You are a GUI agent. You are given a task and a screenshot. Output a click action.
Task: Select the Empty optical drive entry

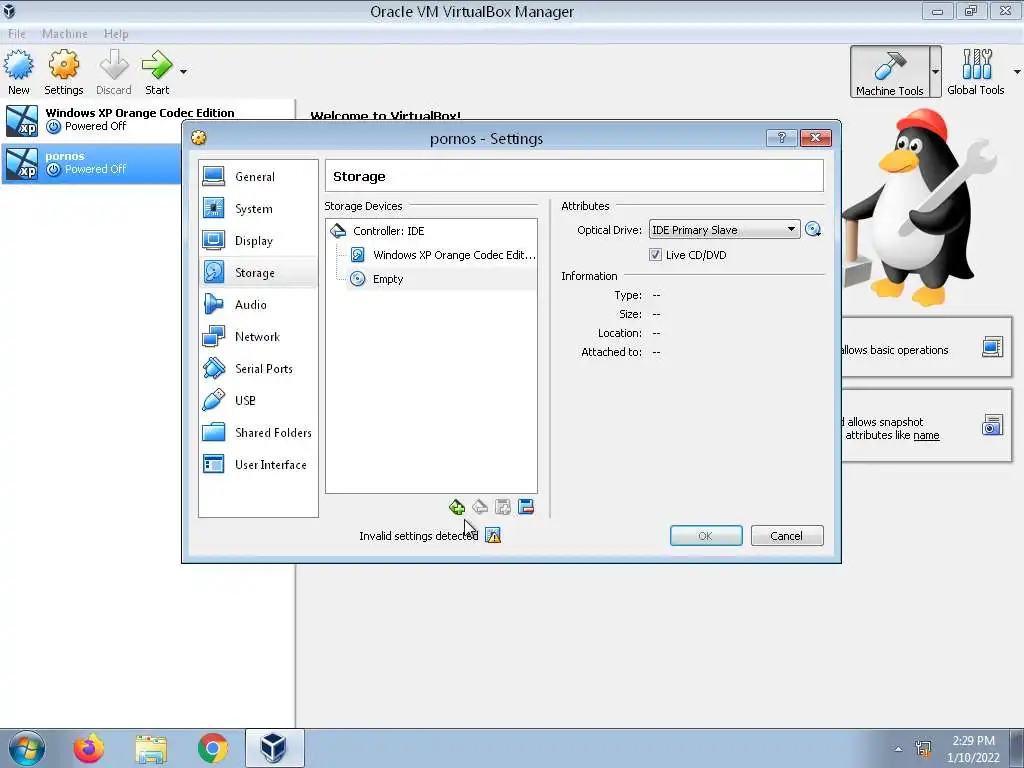[442, 279]
